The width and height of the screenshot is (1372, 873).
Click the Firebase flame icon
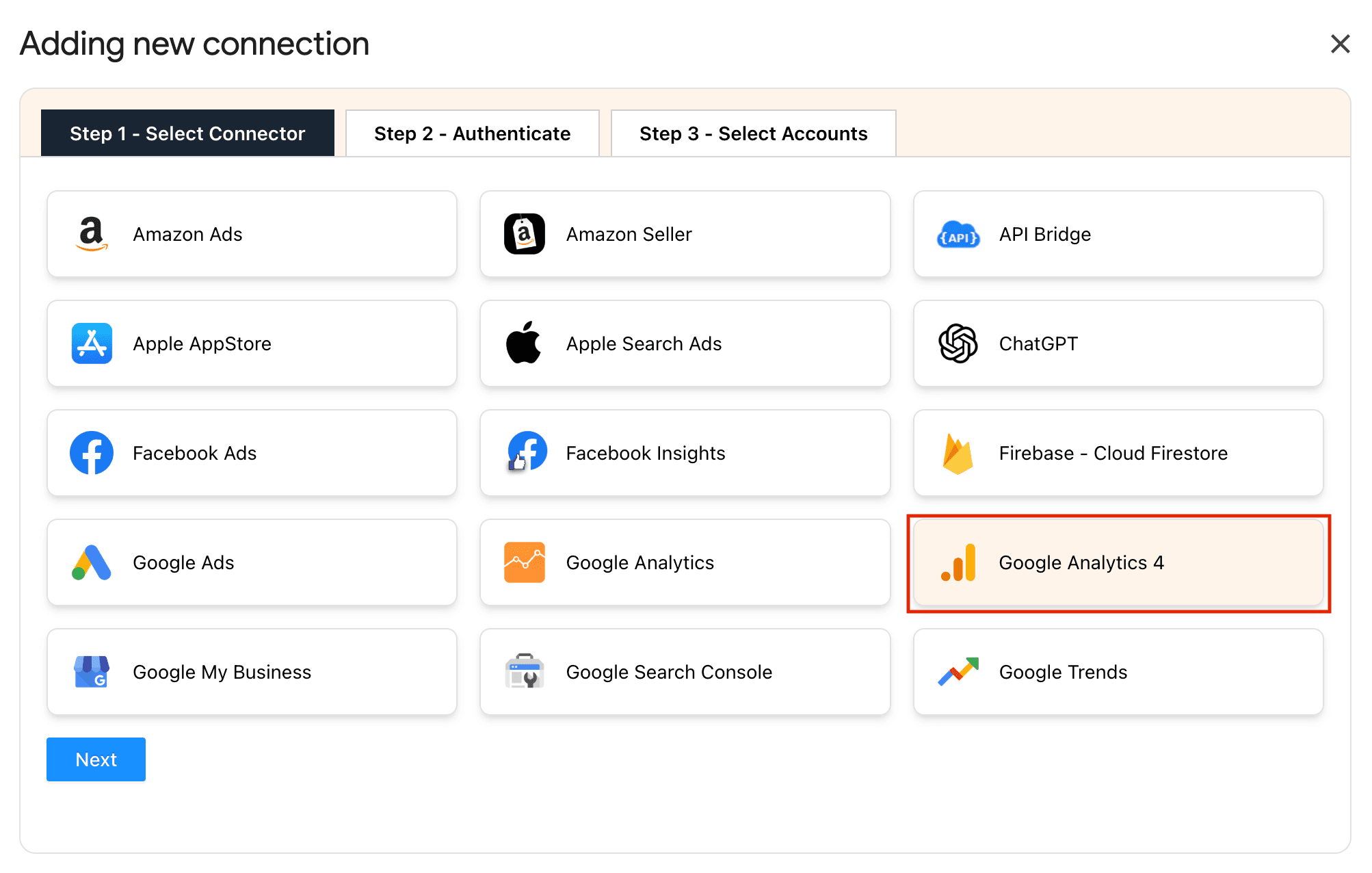pyautogui.click(x=958, y=453)
